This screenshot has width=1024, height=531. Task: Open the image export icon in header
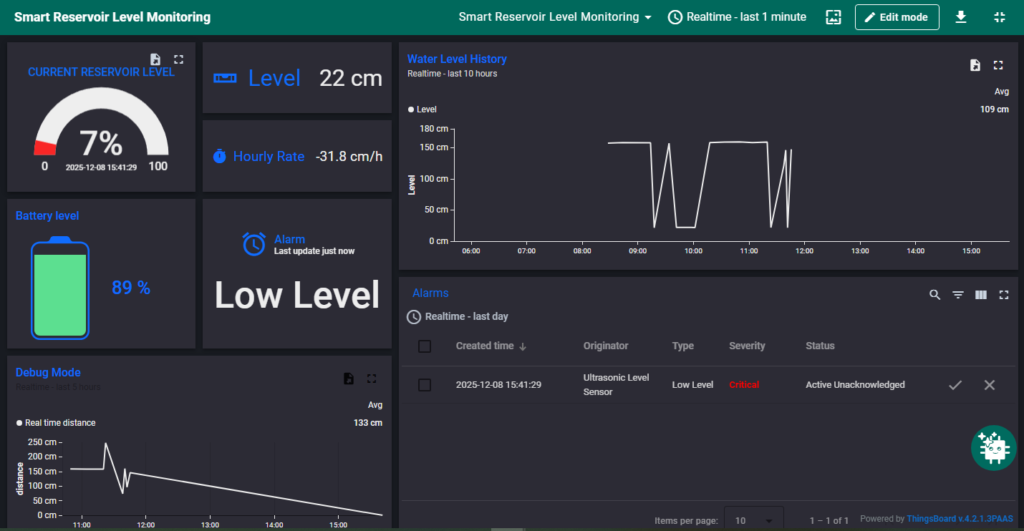833,17
